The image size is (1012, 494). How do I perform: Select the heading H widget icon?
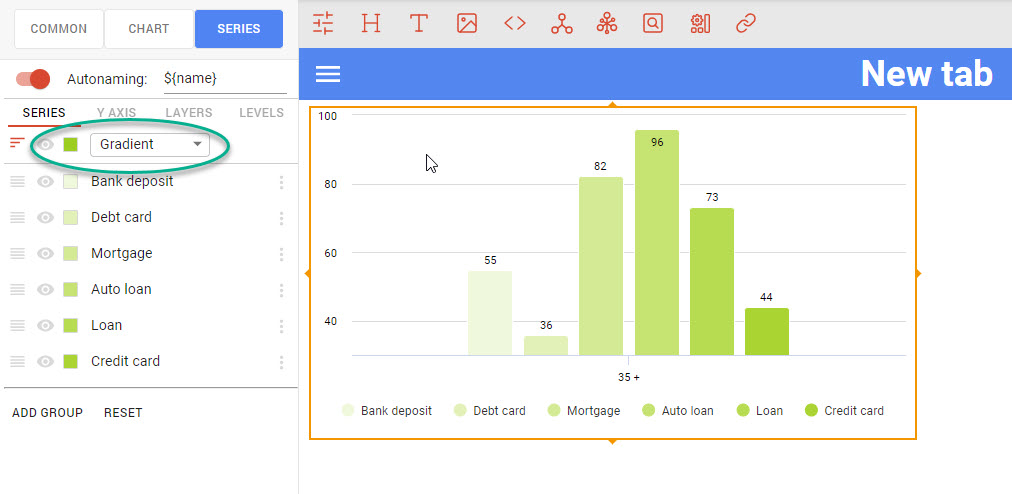[371, 23]
